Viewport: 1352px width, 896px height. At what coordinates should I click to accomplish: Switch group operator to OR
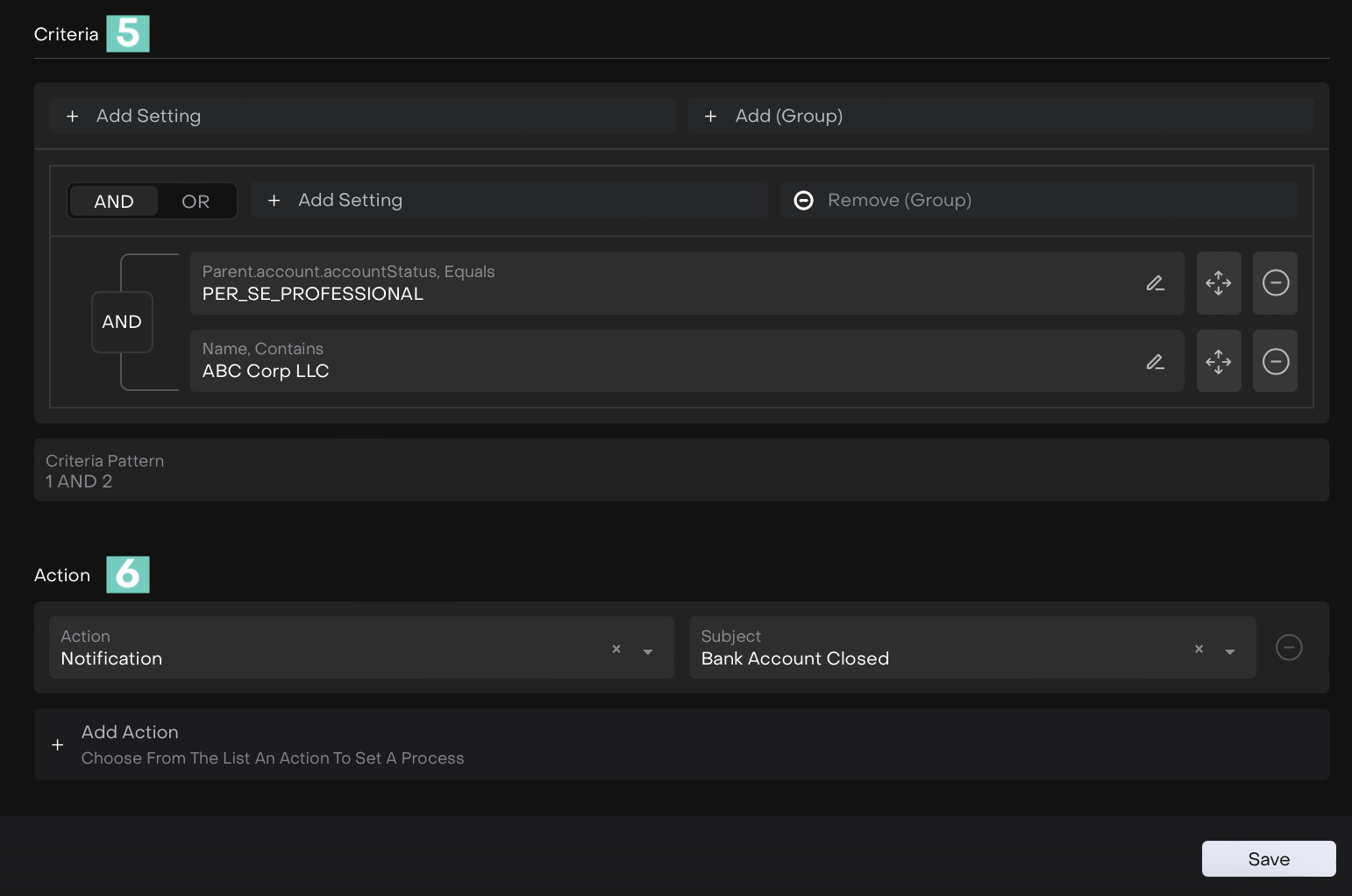click(x=196, y=202)
